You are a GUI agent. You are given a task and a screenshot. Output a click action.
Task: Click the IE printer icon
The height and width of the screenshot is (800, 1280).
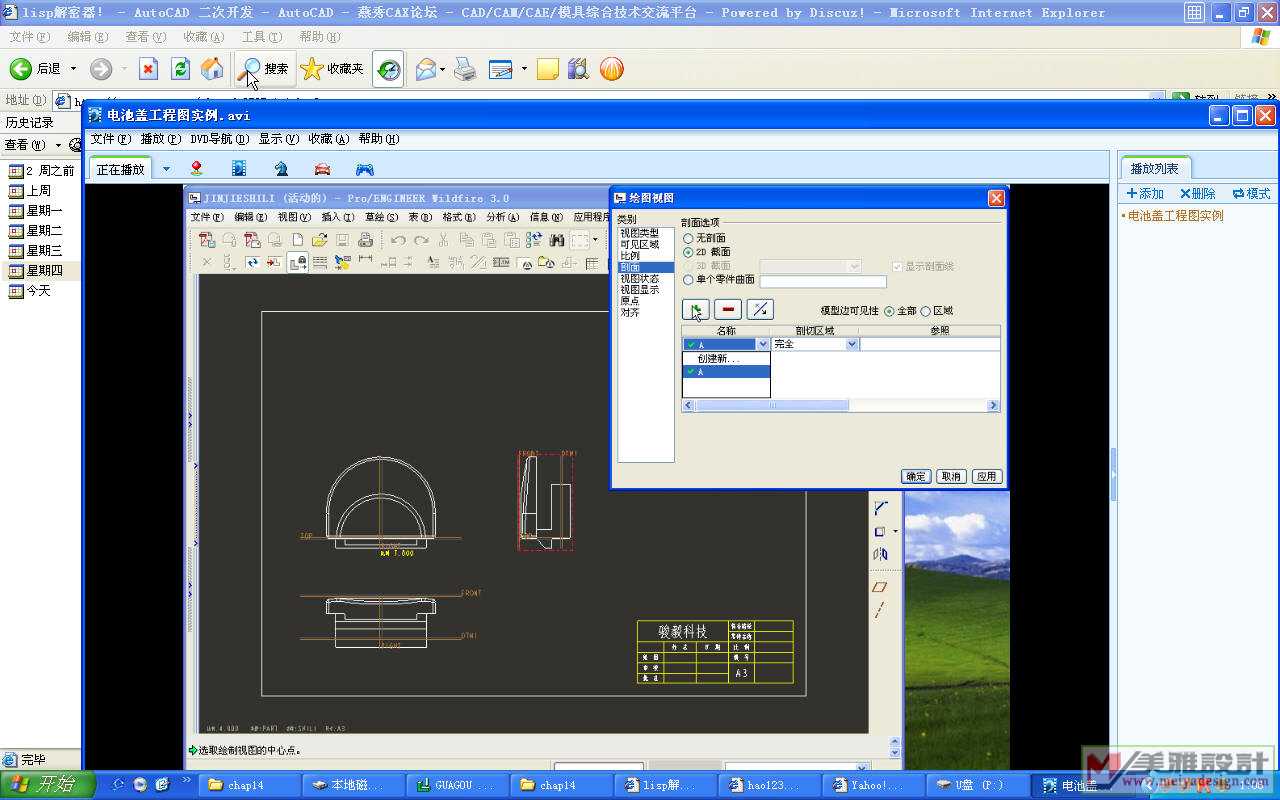465,69
